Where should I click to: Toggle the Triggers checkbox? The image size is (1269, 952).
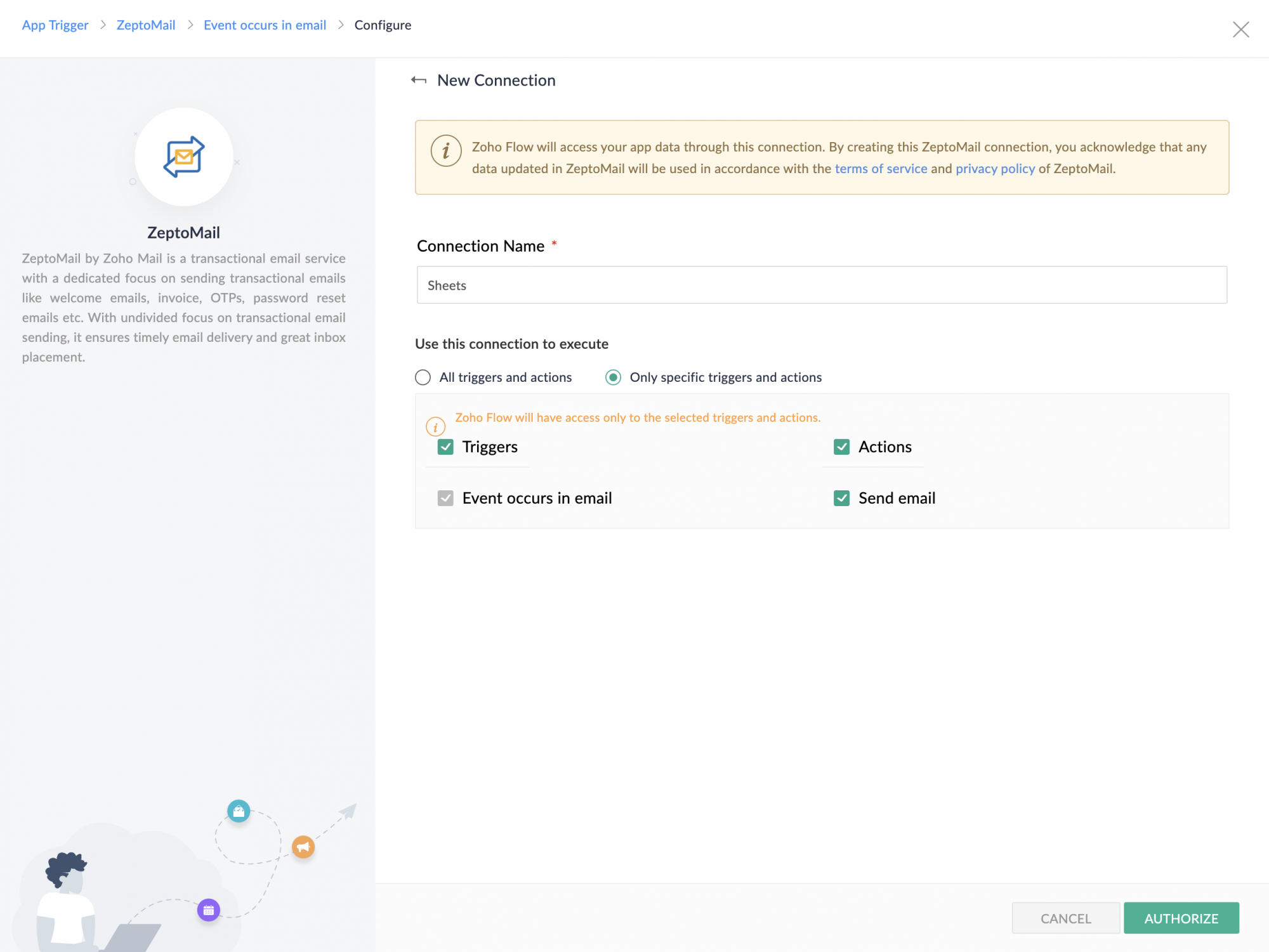click(445, 447)
